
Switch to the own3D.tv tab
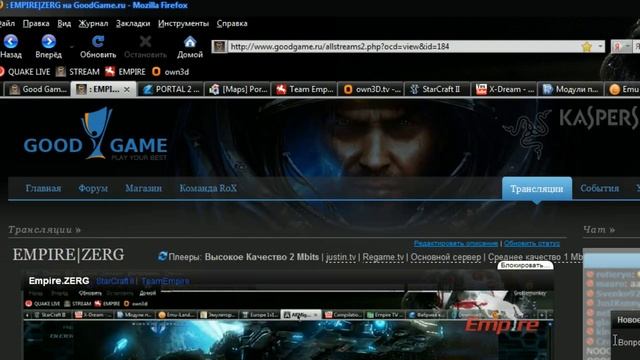point(371,89)
